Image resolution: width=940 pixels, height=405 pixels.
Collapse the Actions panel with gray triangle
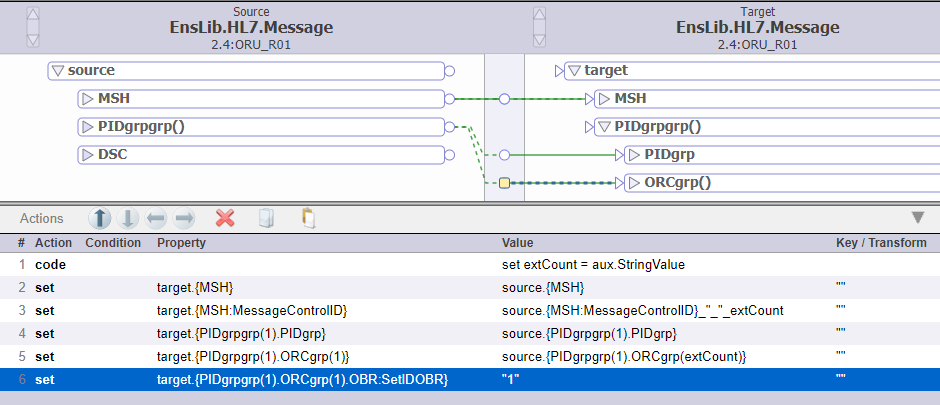[x=917, y=218]
